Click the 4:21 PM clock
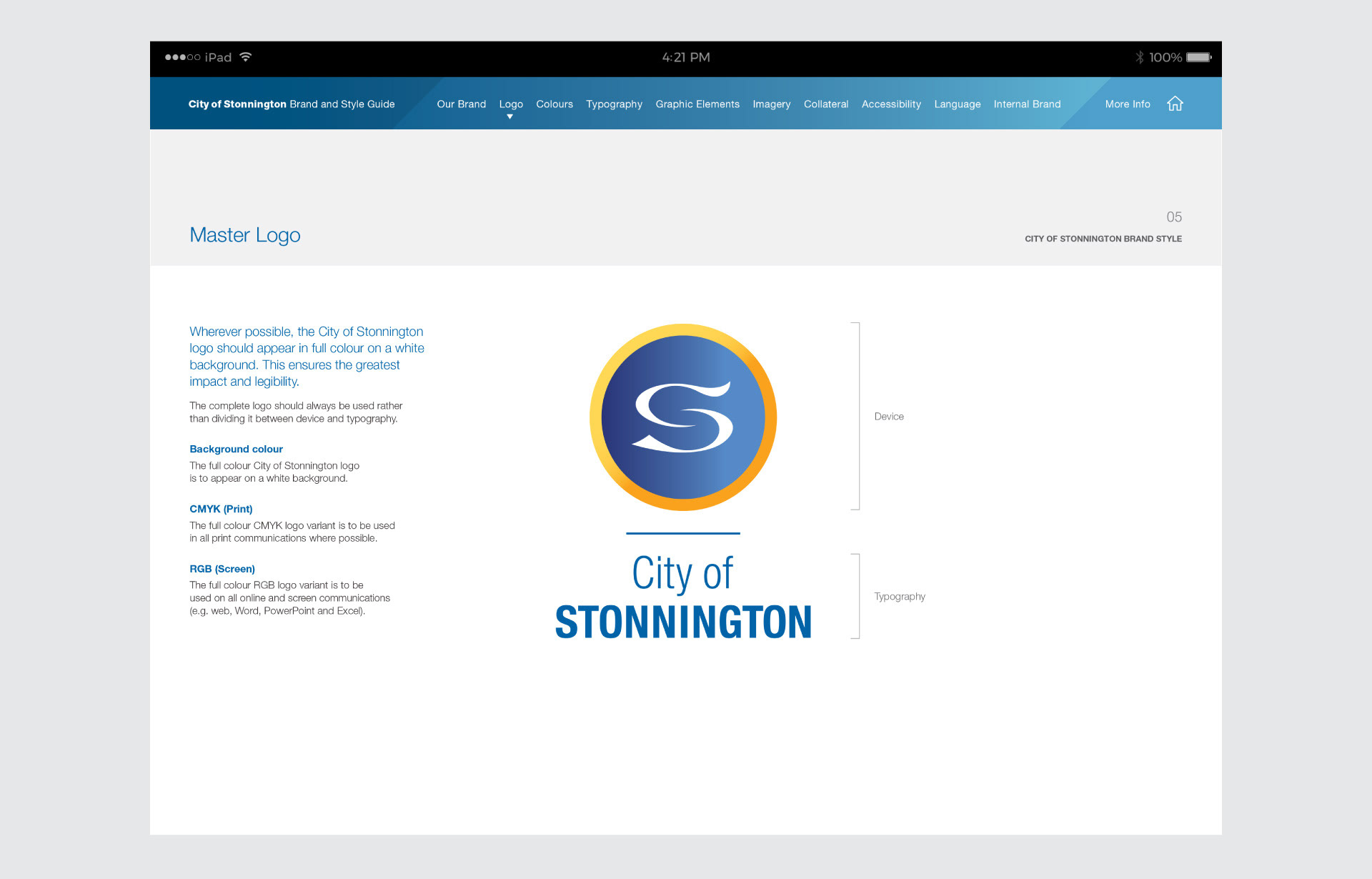The image size is (1372, 879). pos(686,57)
